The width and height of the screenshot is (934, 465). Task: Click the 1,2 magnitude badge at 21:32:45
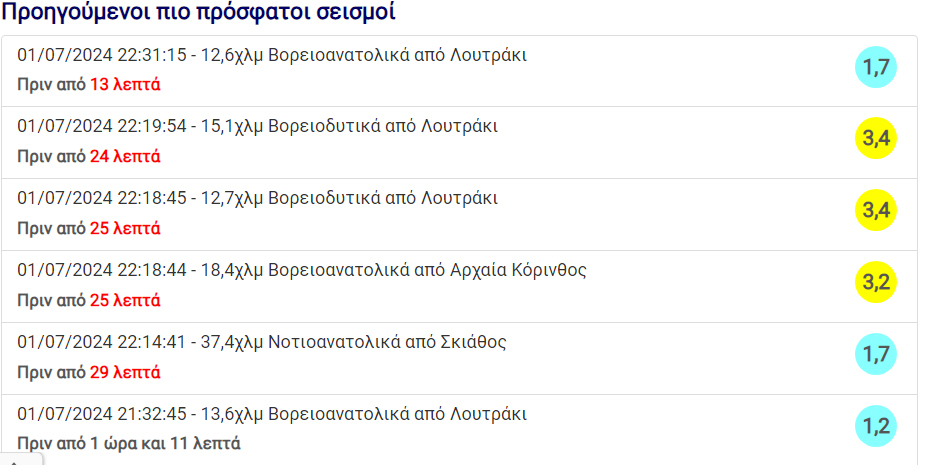click(876, 426)
